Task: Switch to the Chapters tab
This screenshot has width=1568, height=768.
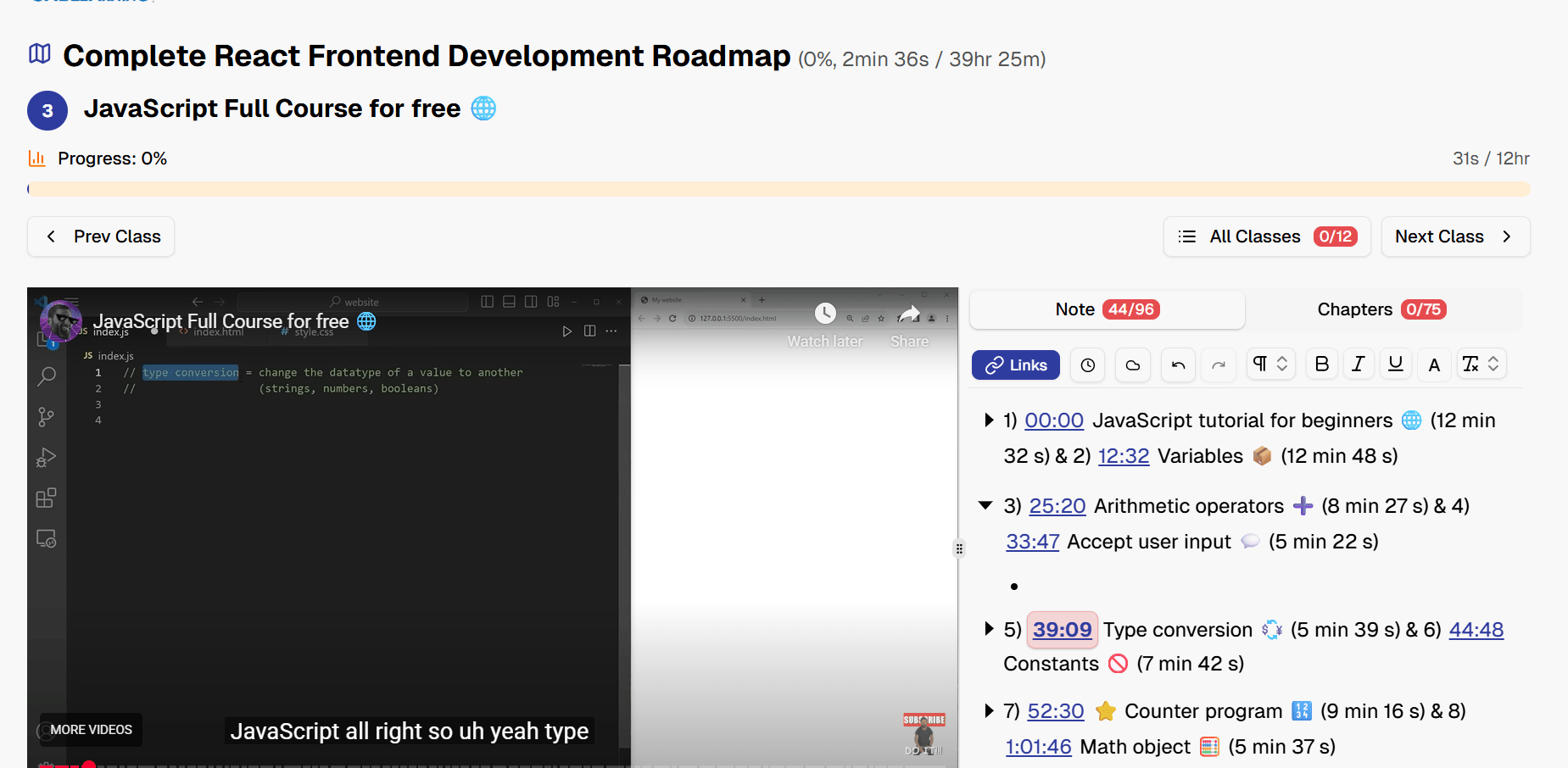Action: [1381, 309]
